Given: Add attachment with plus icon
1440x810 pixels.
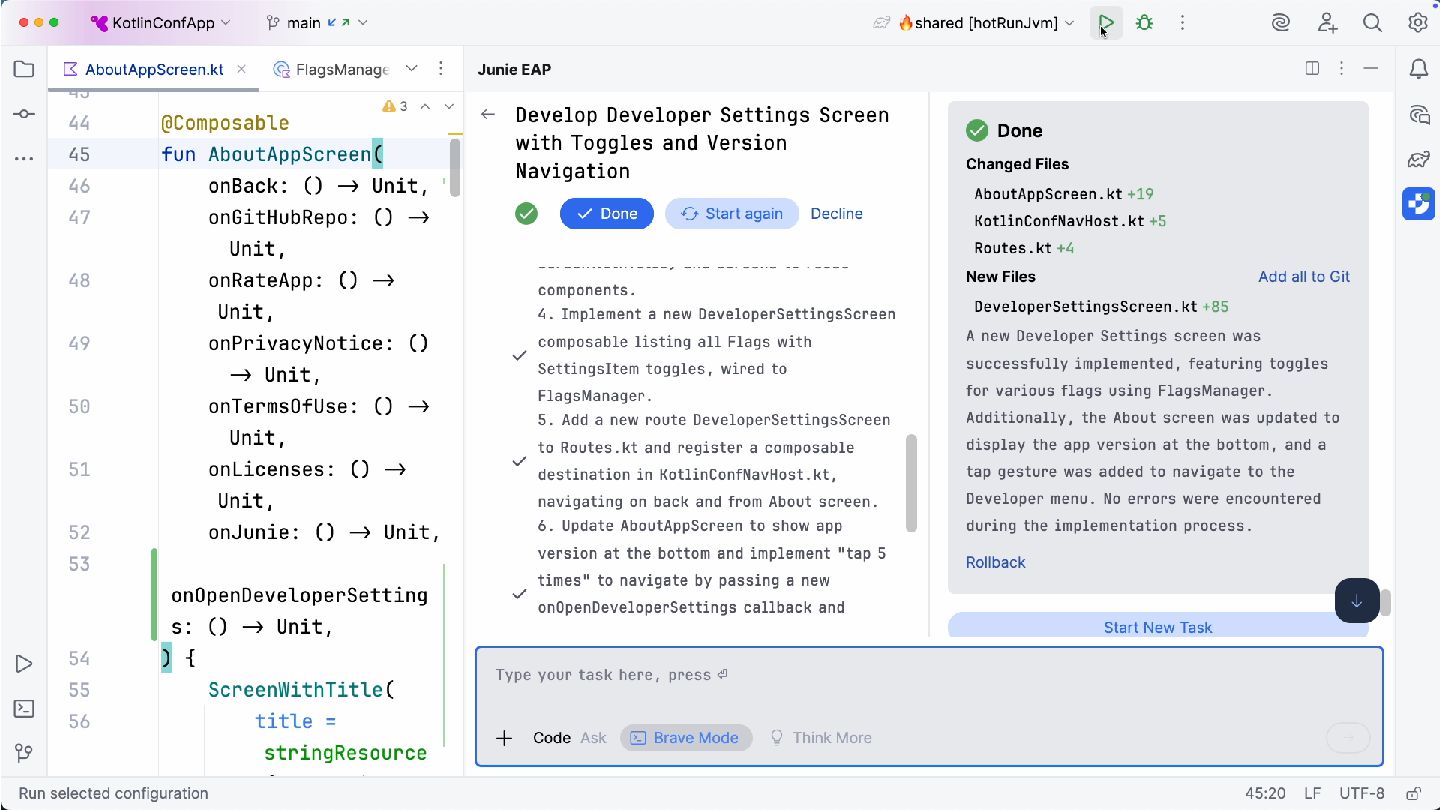Looking at the screenshot, I should [x=504, y=738].
